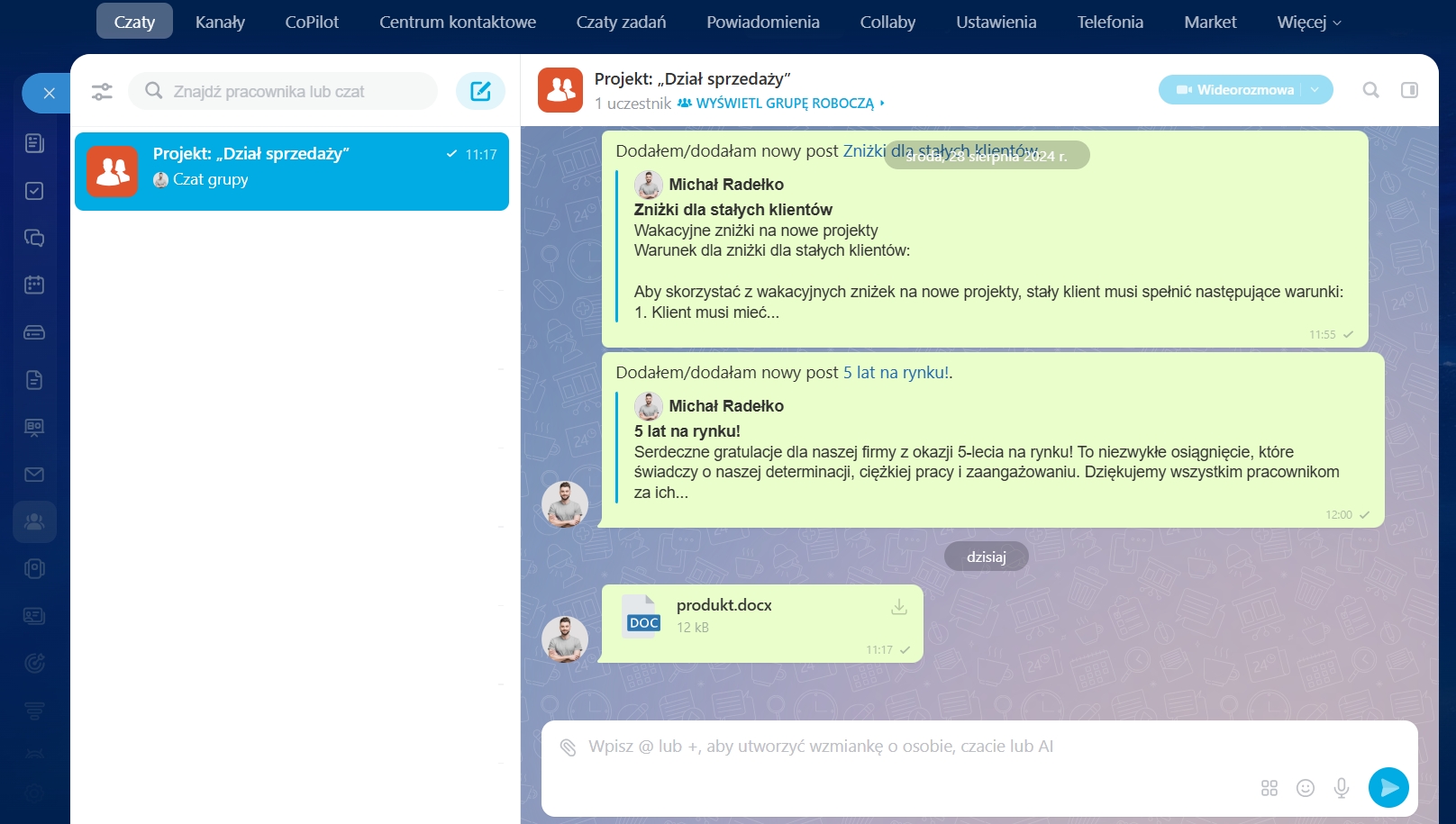Click the search field Znajdź pracownika lub czat

click(283, 91)
